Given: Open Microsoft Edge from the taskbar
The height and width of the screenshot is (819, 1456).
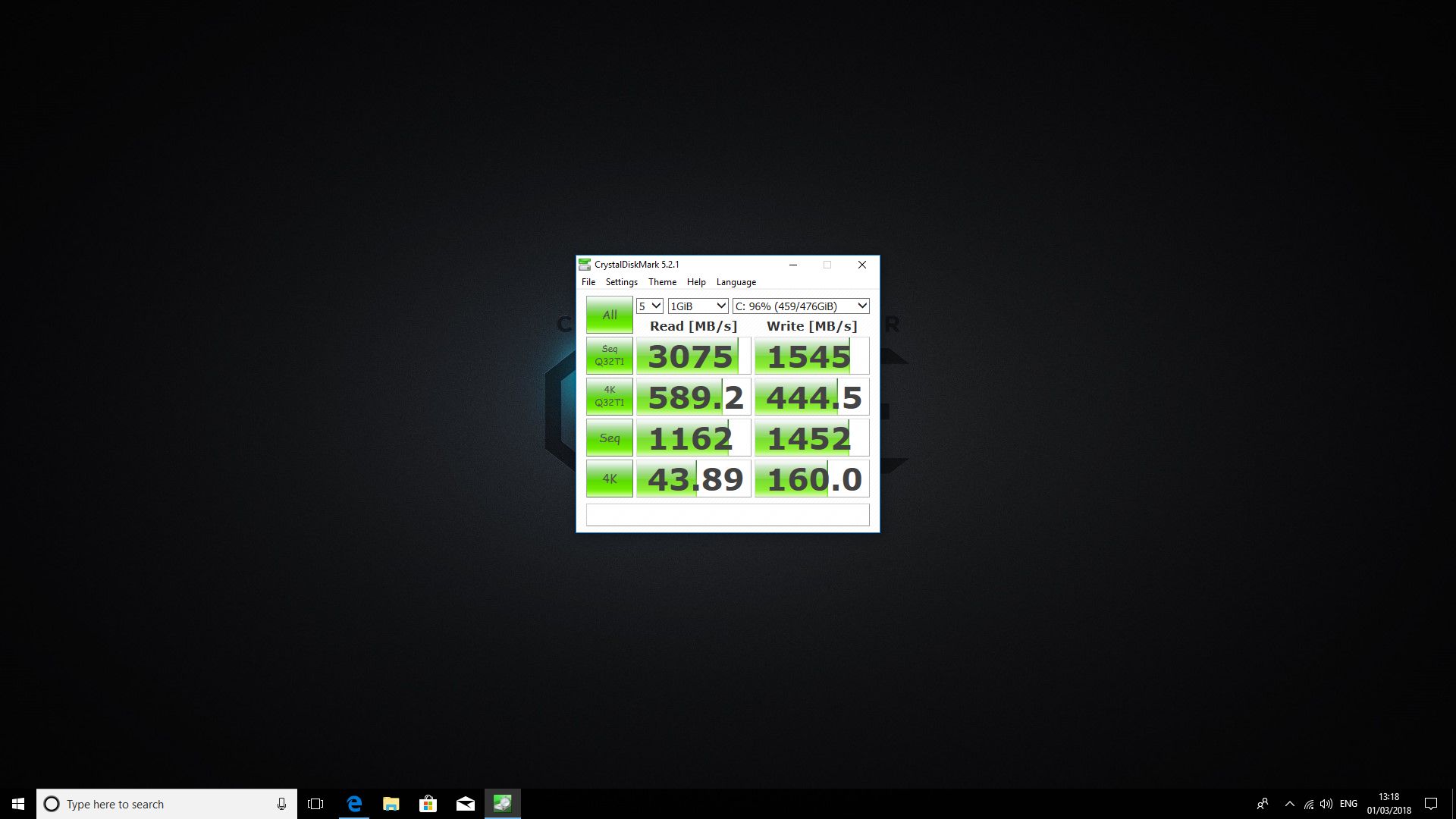Looking at the screenshot, I should click(354, 804).
